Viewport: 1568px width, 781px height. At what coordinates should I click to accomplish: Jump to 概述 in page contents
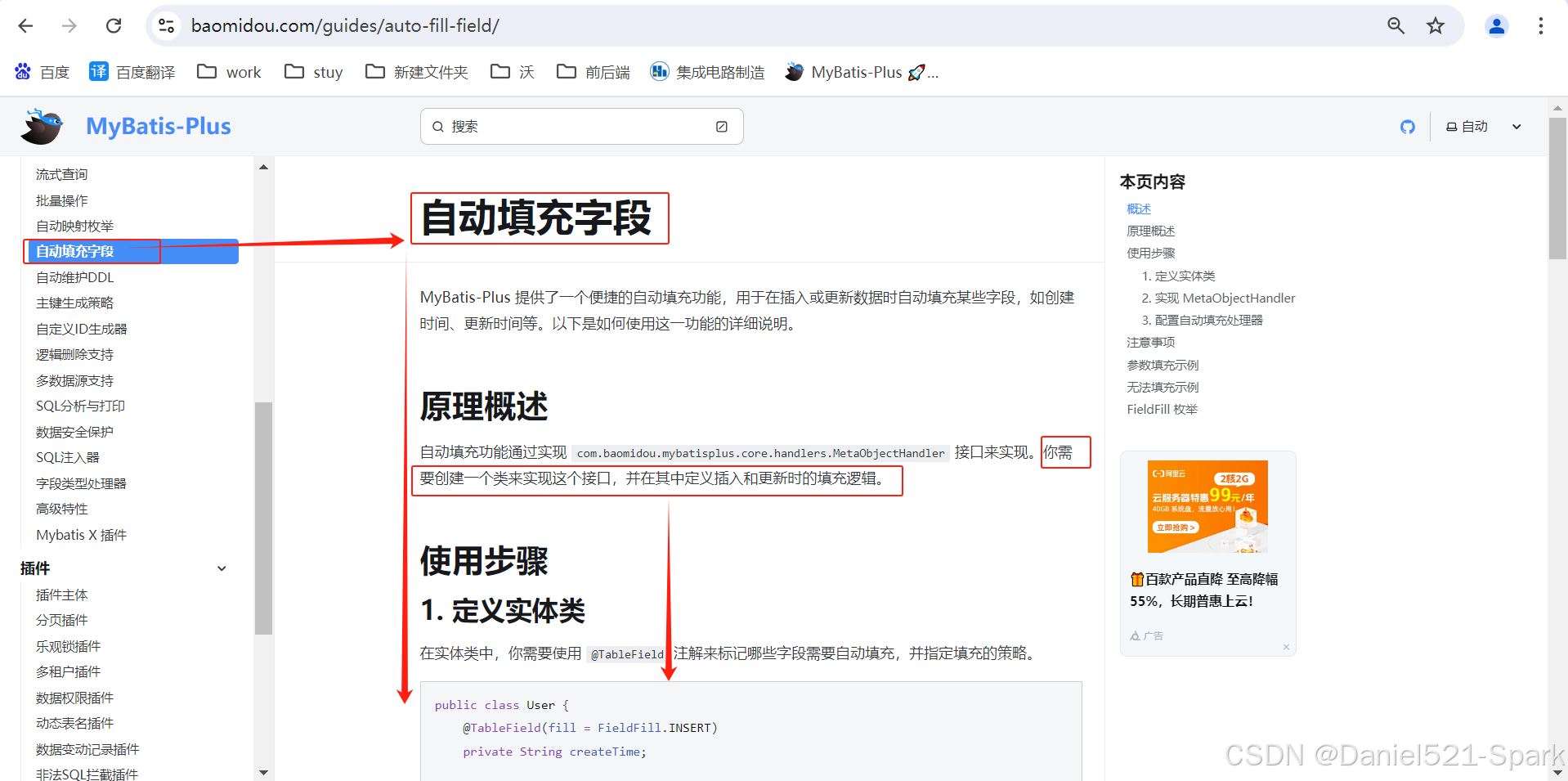pos(1139,209)
